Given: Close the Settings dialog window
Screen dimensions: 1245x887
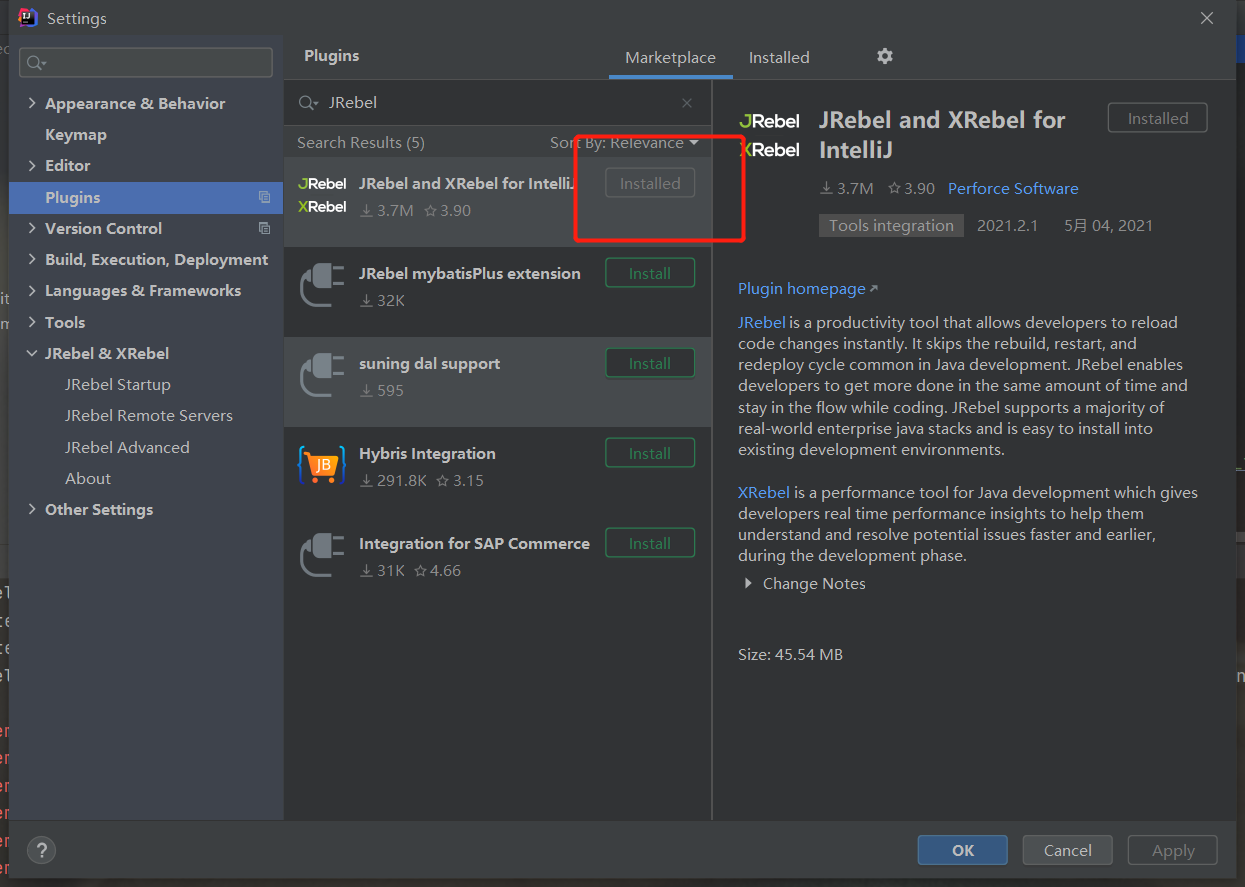Looking at the screenshot, I should click(x=1207, y=18).
